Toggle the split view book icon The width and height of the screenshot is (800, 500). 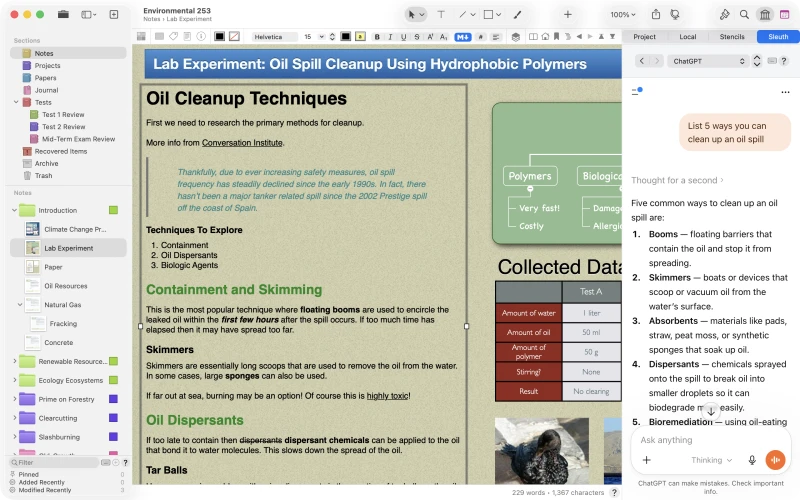pos(533,36)
